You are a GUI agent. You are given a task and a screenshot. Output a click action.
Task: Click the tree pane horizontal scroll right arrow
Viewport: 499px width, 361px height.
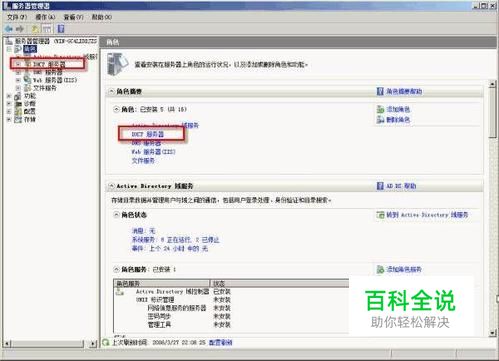click(93, 343)
